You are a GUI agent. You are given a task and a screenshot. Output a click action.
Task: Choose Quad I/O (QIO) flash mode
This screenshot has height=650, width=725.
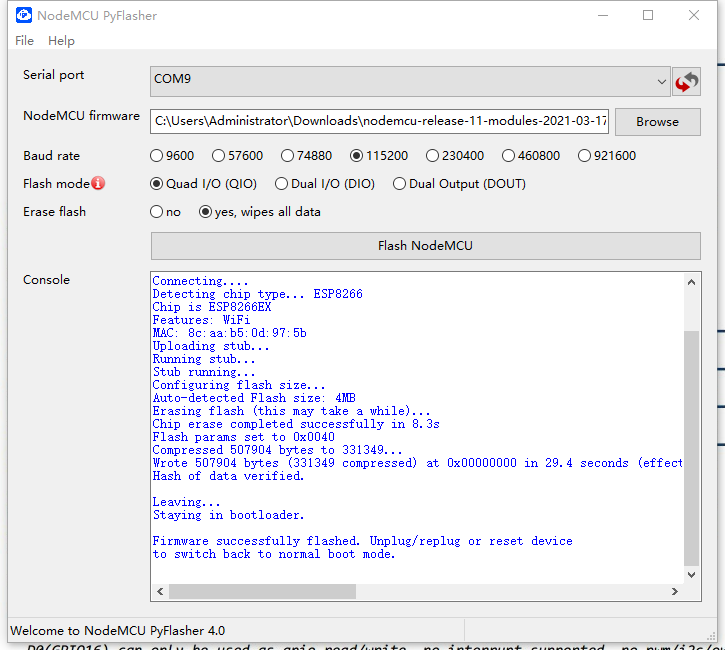coord(203,184)
